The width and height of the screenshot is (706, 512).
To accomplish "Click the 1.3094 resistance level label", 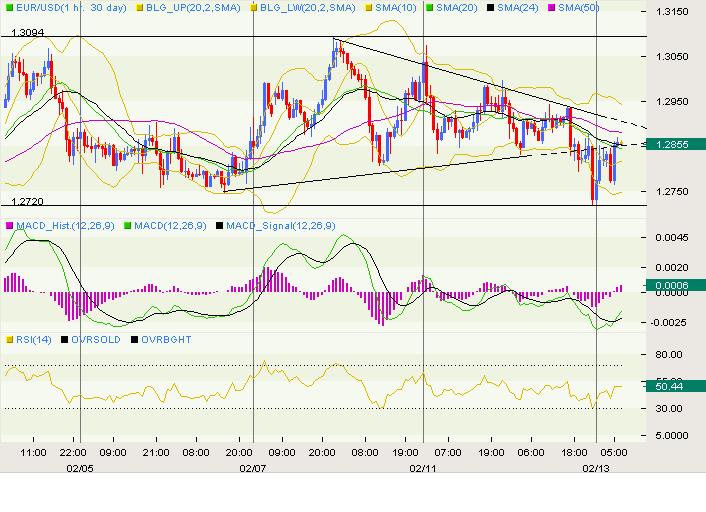I will pos(27,32).
